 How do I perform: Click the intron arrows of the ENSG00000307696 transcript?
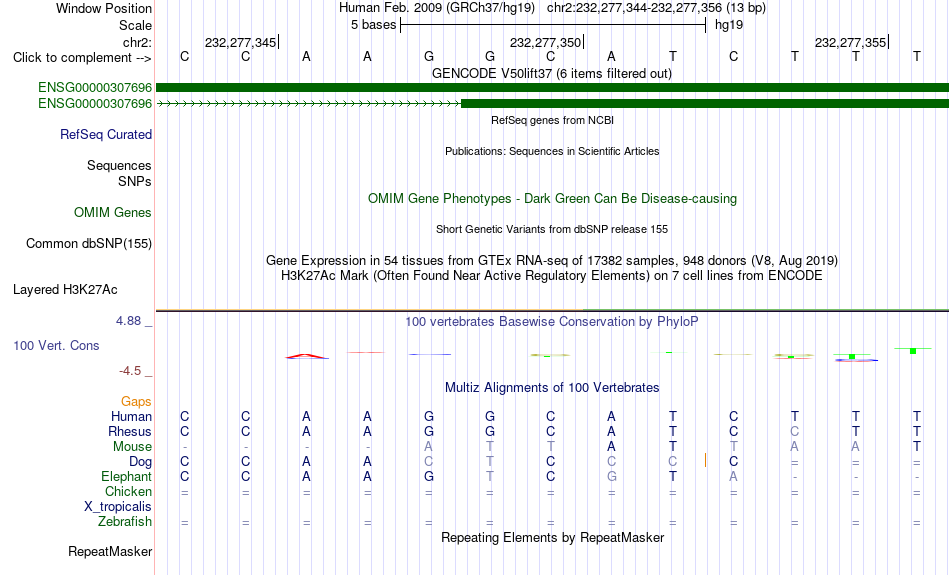(309, 104)
